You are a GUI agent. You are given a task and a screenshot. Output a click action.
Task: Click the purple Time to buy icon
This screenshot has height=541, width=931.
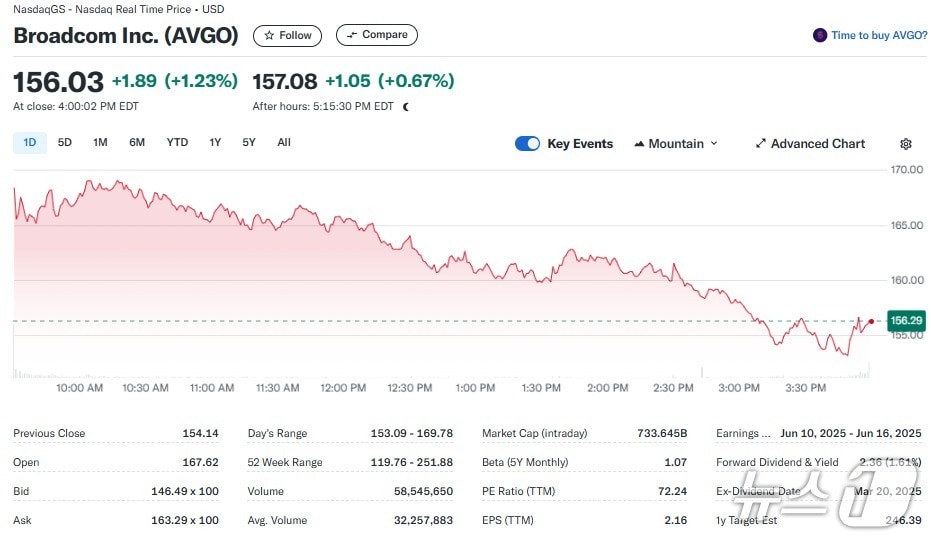tap(820, 35)
